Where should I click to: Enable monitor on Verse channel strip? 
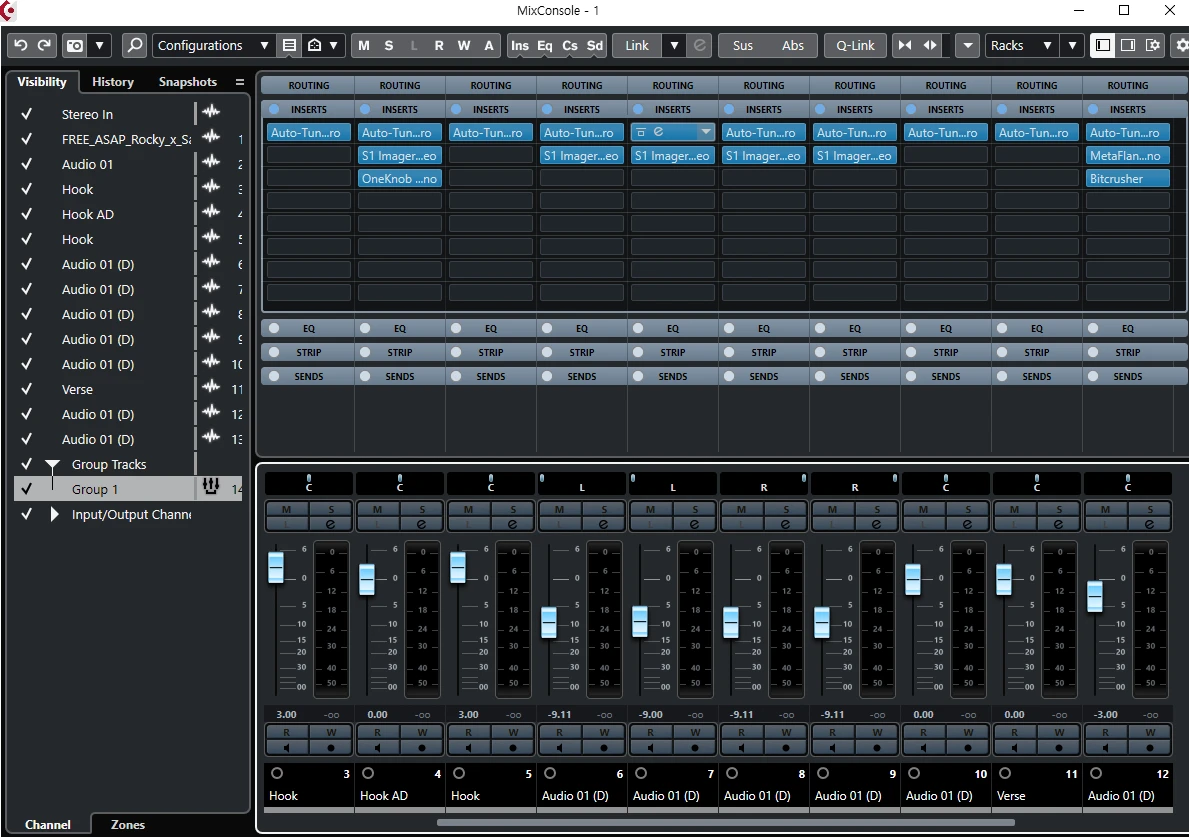pyautogui.click(x=1014, y=748)
